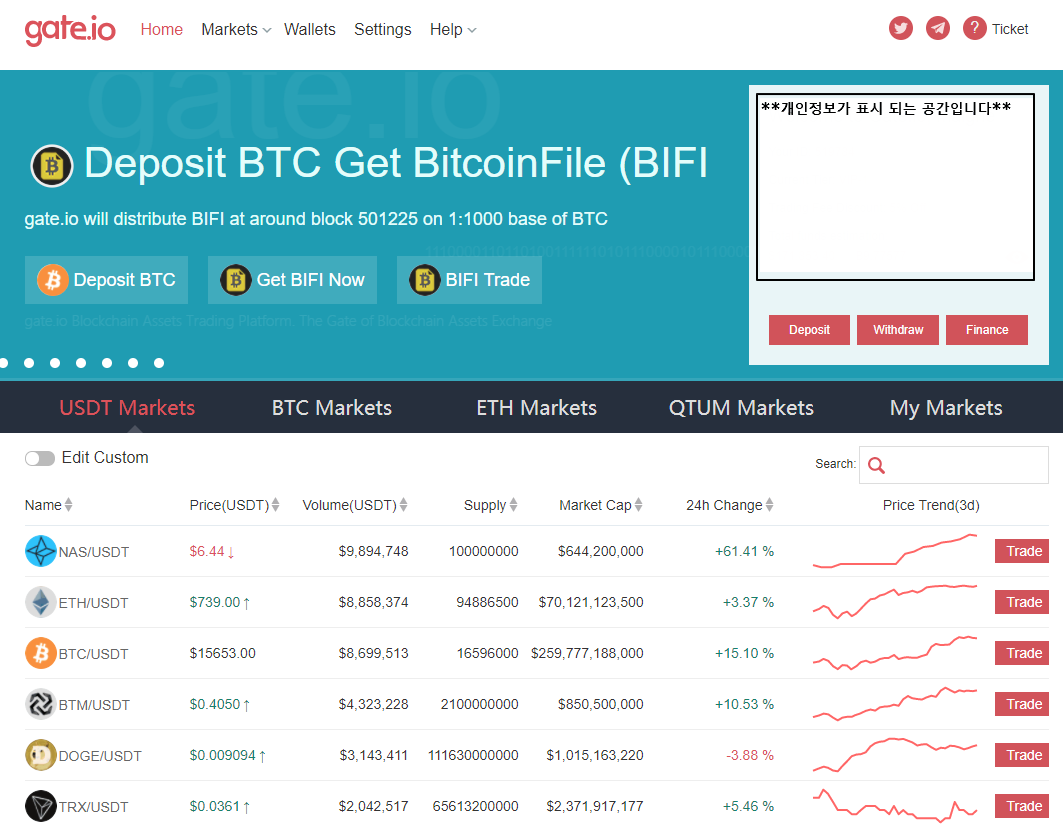Click Trade for TRX/USDT
The width and height of the screenshot is (1063, 826).
(1022, 806)
